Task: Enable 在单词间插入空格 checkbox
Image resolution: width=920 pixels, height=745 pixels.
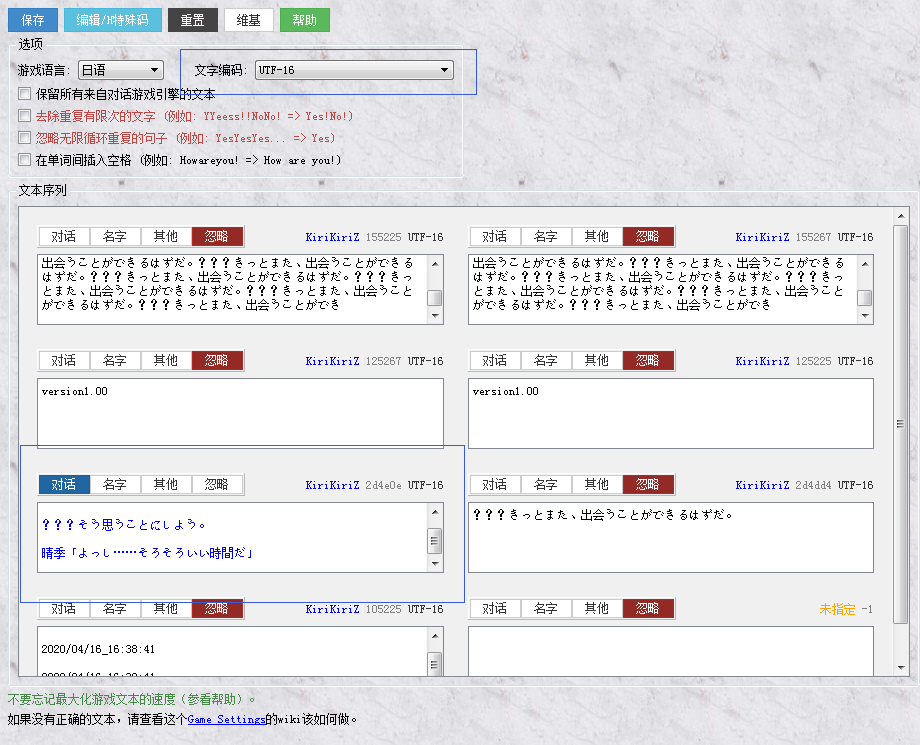Action: (25, 160)
